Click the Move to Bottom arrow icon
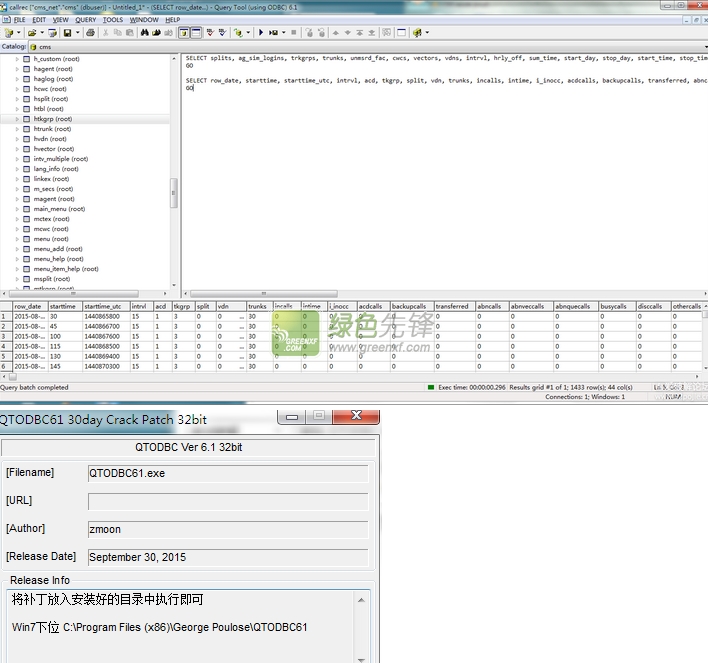This screenshot has height=663, width=708. [x=372, y=33]
